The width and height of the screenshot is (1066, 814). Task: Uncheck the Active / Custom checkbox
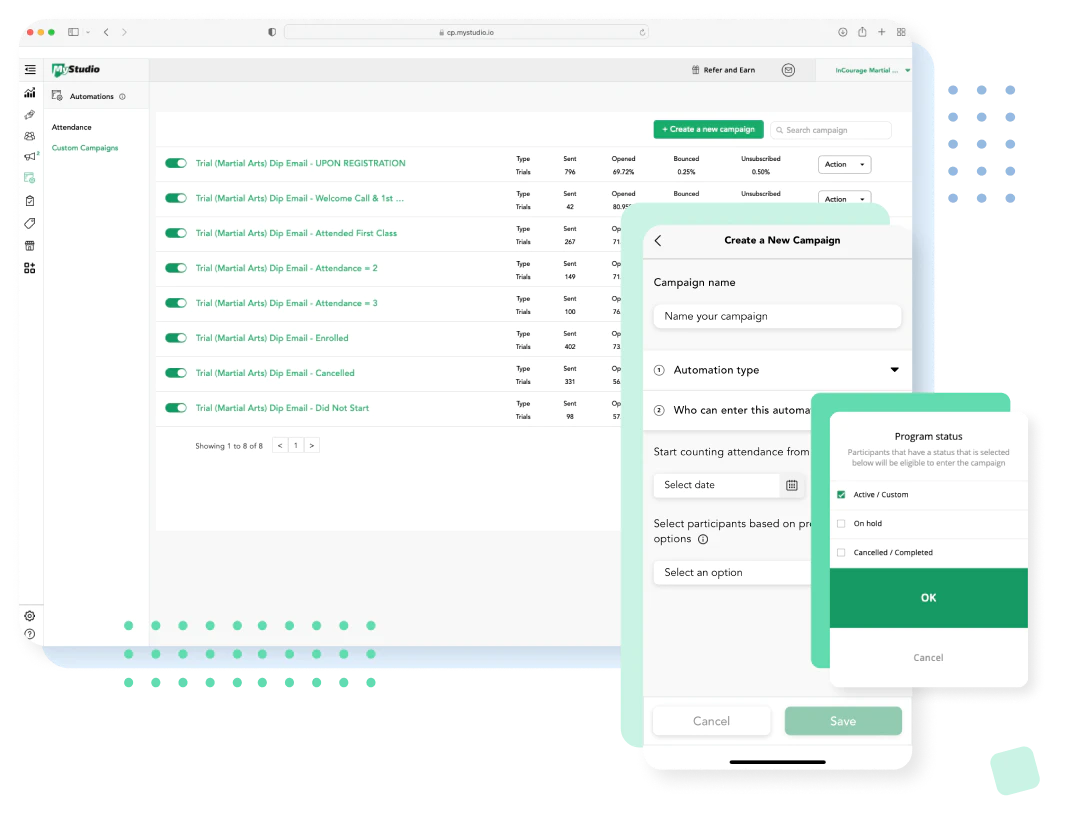841,494
